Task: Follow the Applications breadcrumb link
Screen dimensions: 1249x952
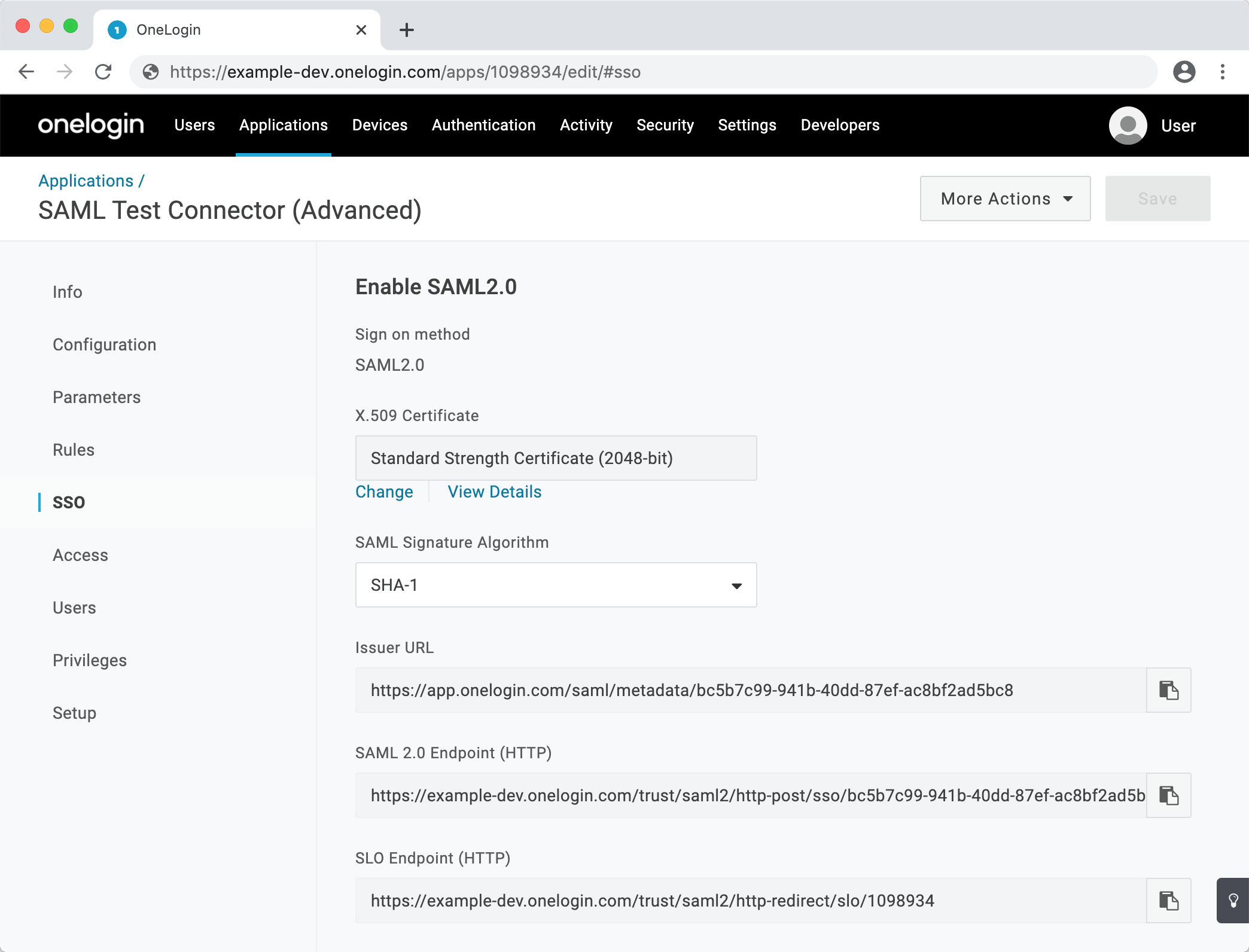Action: coord(86,181)
